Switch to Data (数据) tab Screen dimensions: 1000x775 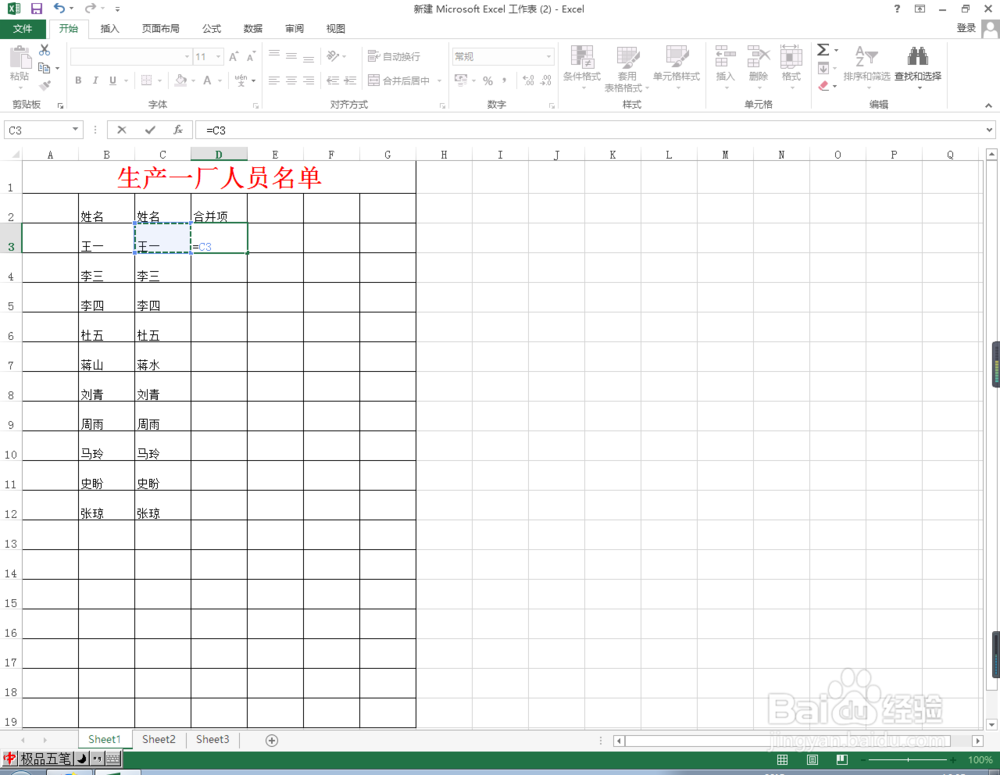tap(253, 29)
